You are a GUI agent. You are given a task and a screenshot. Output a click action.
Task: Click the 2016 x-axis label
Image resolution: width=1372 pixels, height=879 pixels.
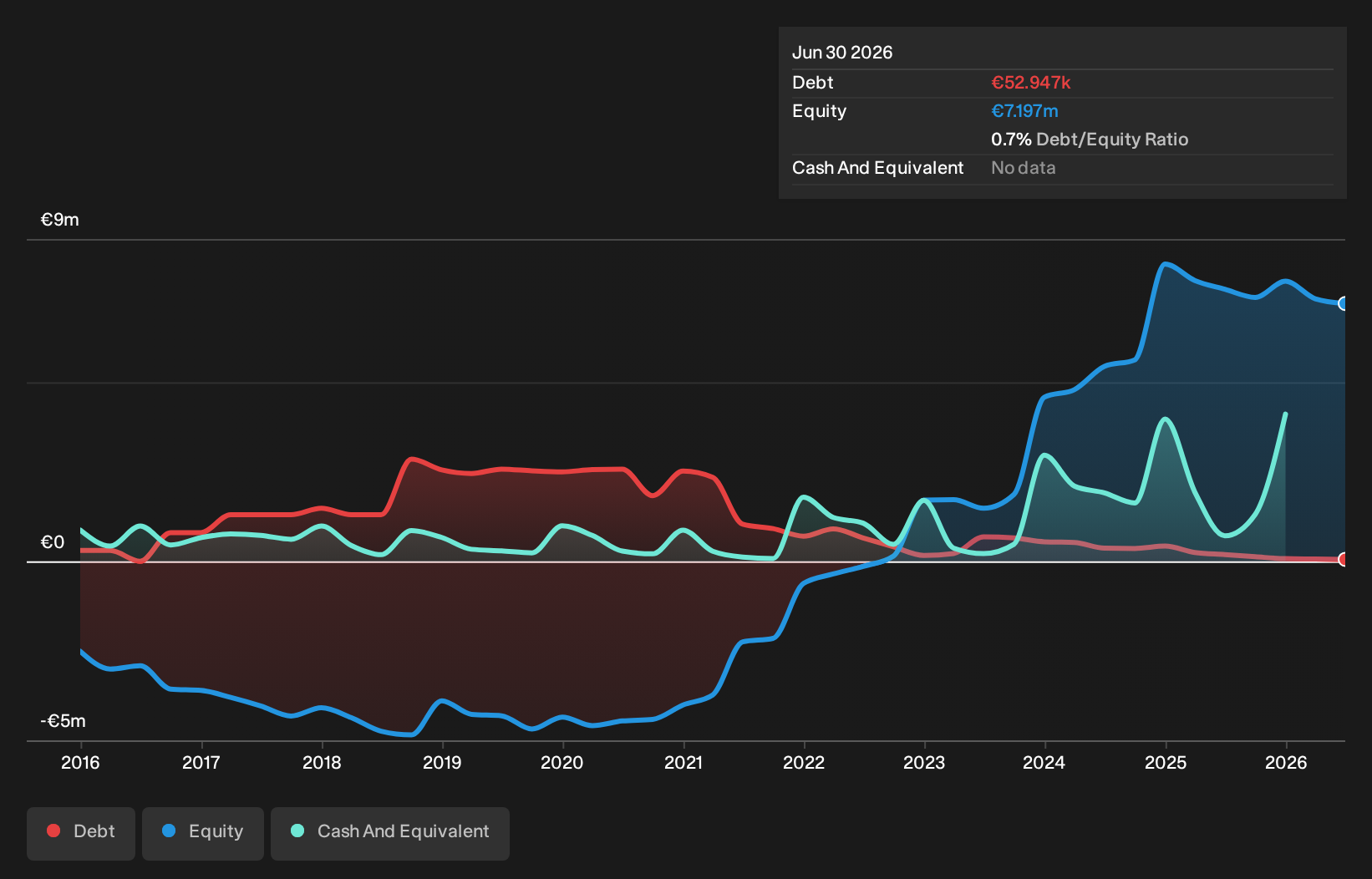pyautogui.click(x=80, y=762)
